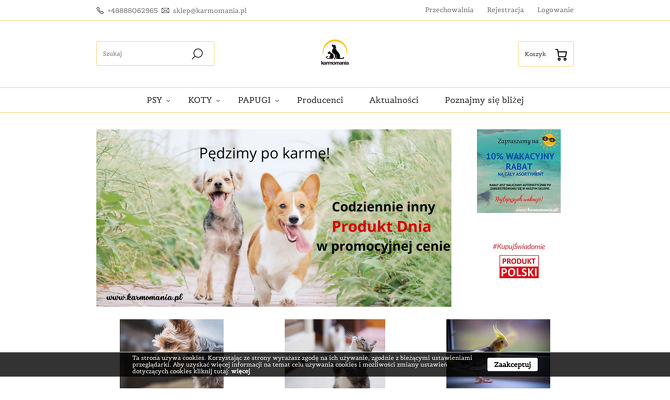Expand the KOTY menu chevron
Screen dimensions: 670x400
218,101
